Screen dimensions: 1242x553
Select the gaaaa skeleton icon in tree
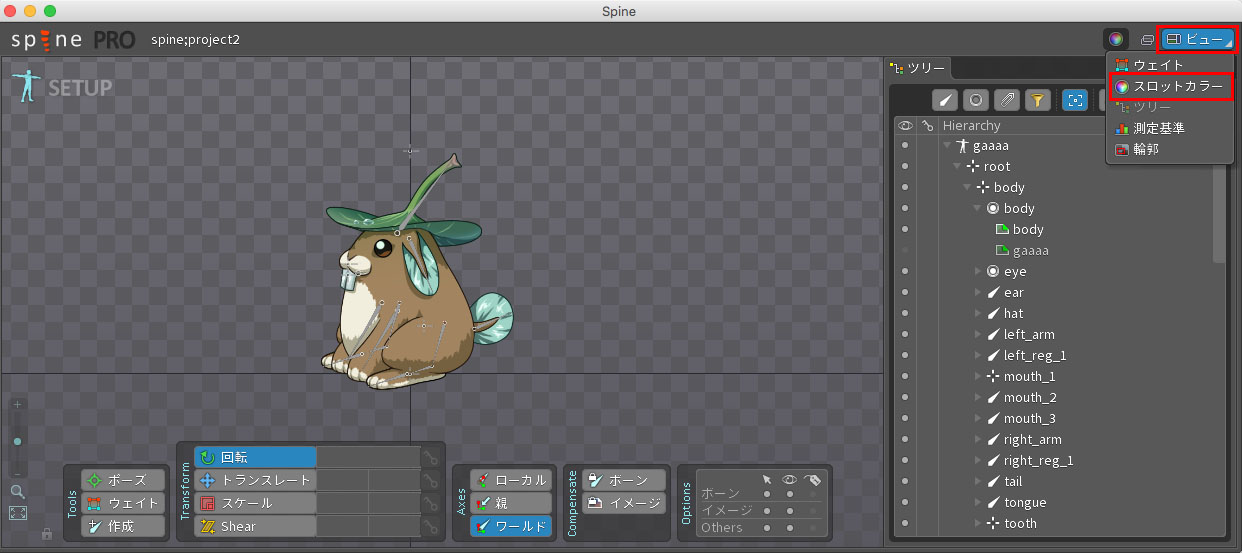click(x=963, y=146)
